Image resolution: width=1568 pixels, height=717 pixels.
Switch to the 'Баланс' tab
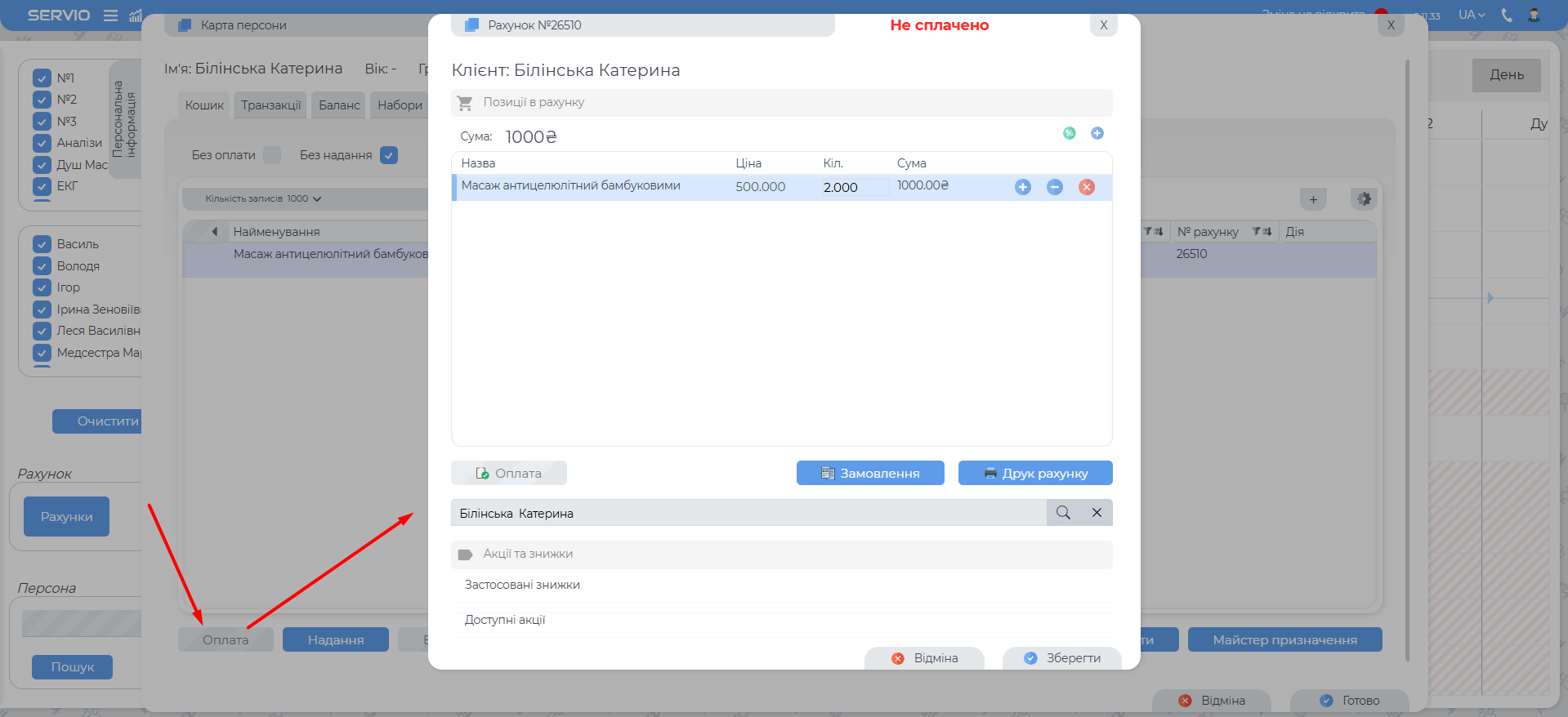pos(339,105)
